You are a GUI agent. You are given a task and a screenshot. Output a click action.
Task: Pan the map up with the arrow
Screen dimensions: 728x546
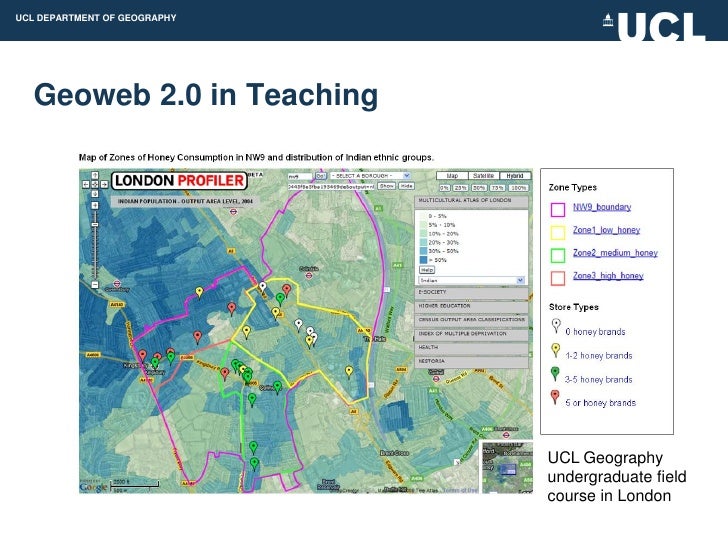pos(95,176)
